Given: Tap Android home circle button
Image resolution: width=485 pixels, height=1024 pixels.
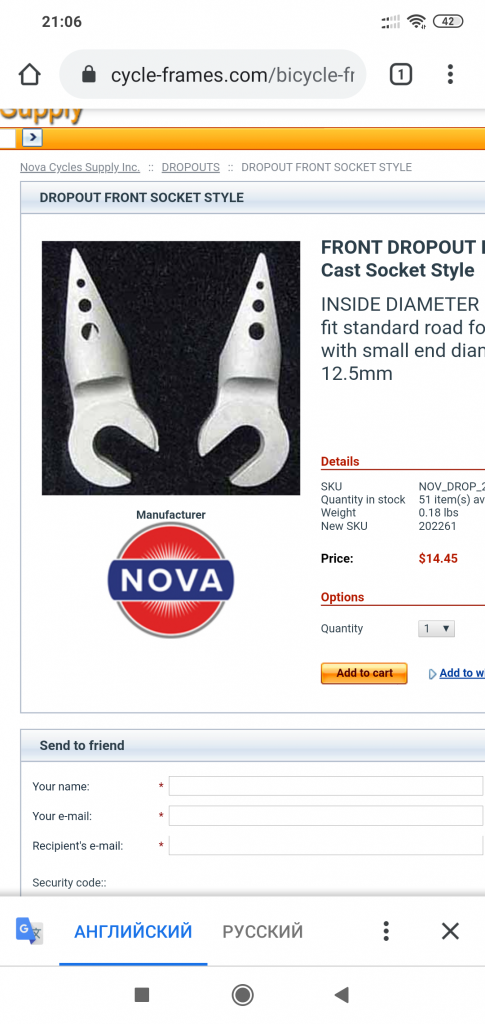Looking at the screenshot, I should pos(243,995).
